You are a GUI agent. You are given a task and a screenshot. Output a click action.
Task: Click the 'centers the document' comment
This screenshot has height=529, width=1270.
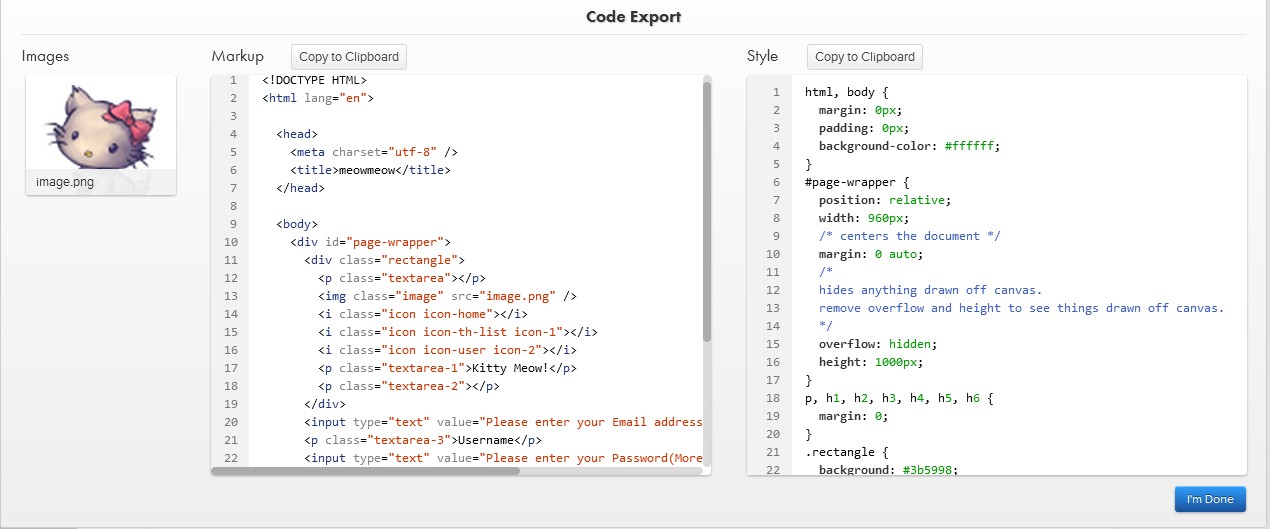(x=909, y=236)
